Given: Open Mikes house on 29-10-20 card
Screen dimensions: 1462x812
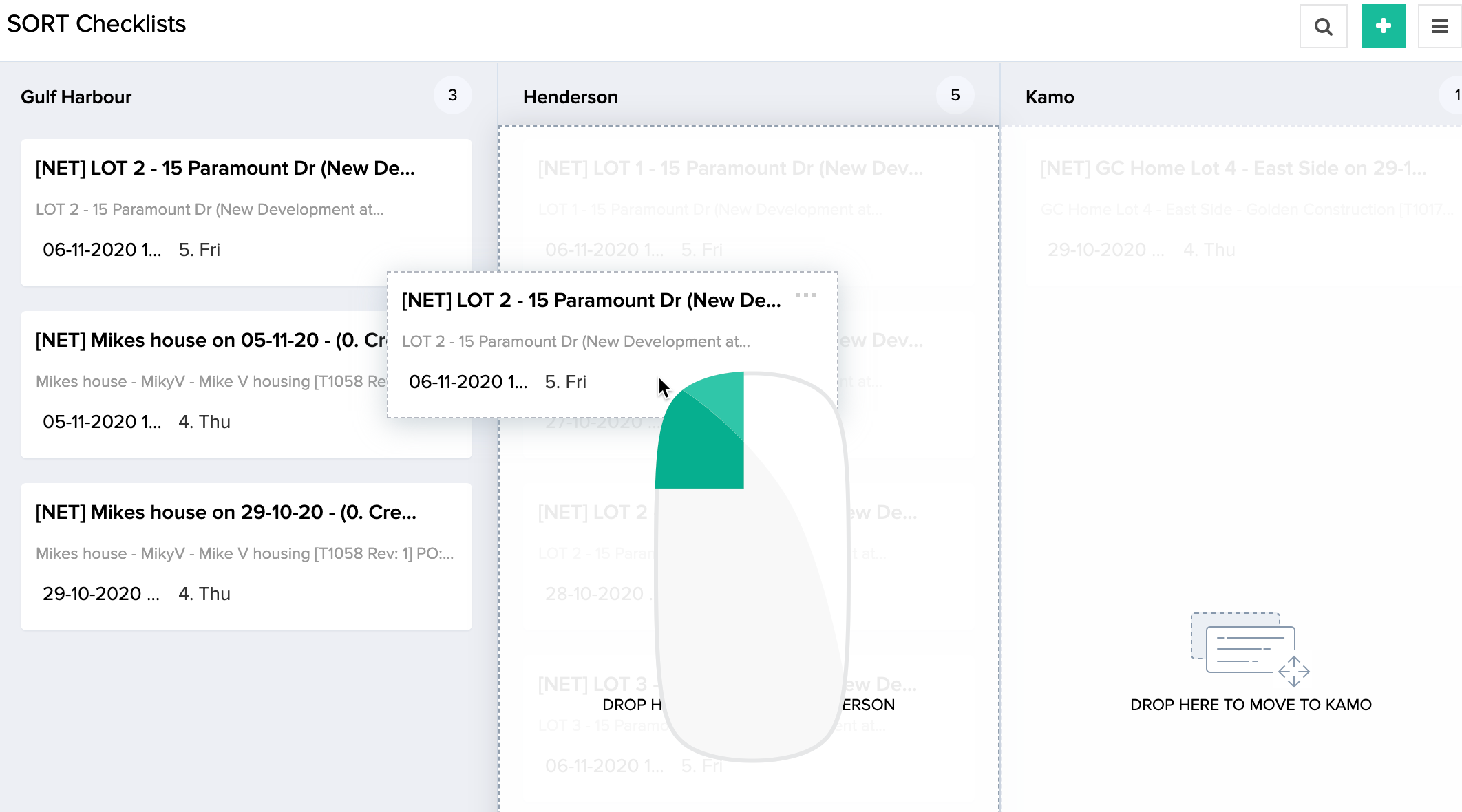Looking at the screenshot, I should click(x=226, y=513).
